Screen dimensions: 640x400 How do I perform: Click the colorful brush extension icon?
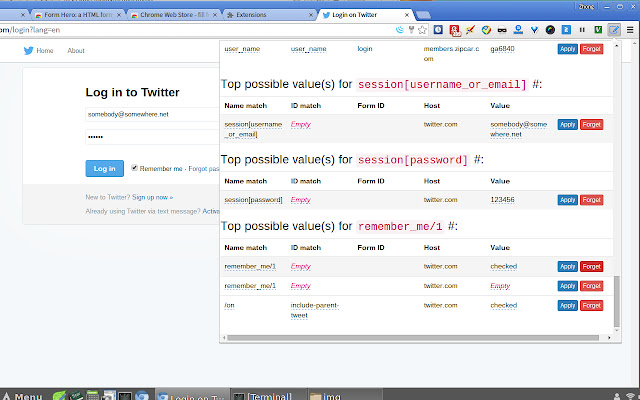click(470, 29)
